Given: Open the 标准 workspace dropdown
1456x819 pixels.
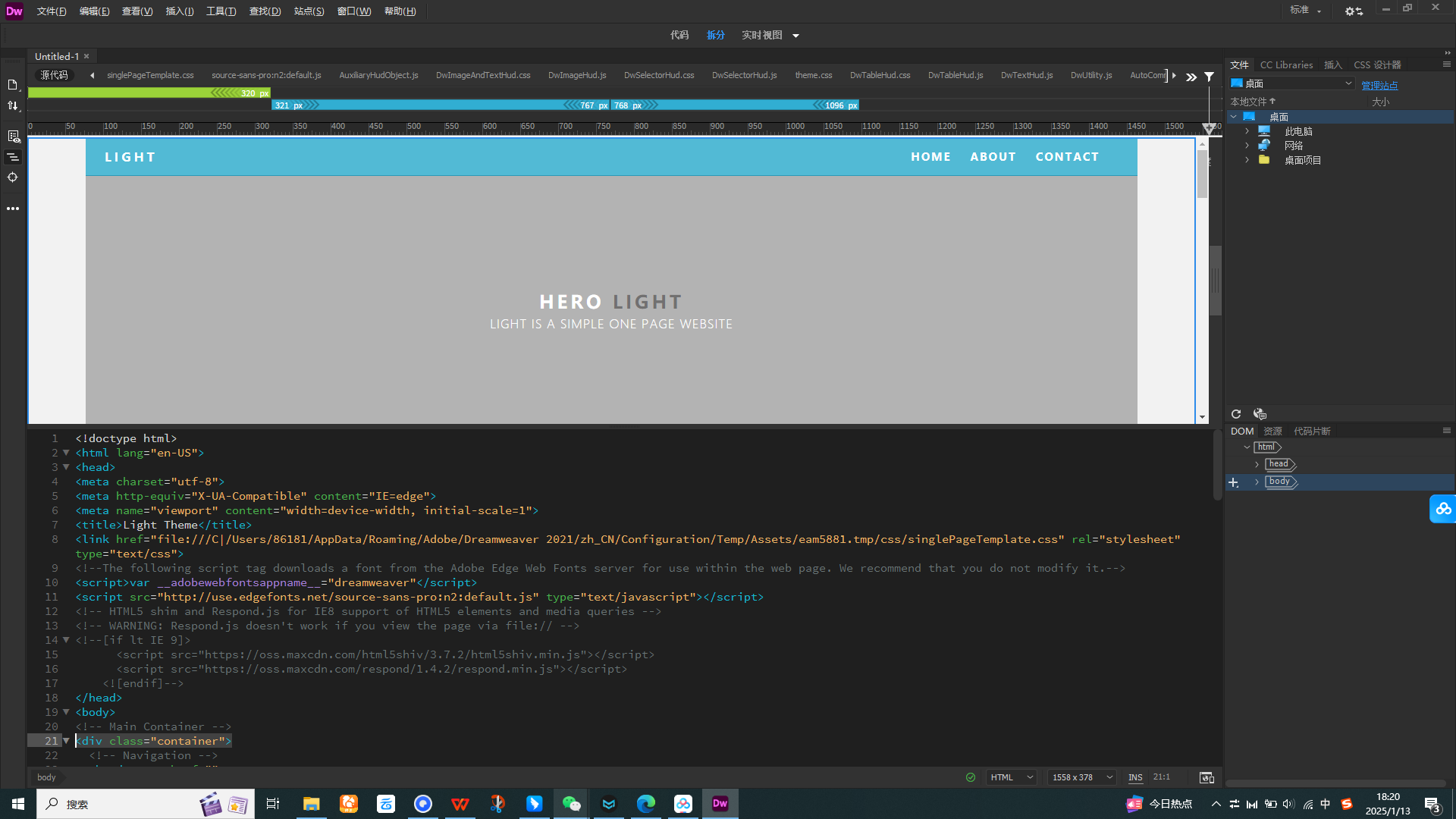Looking at the screenshot, I should 1306,10.
